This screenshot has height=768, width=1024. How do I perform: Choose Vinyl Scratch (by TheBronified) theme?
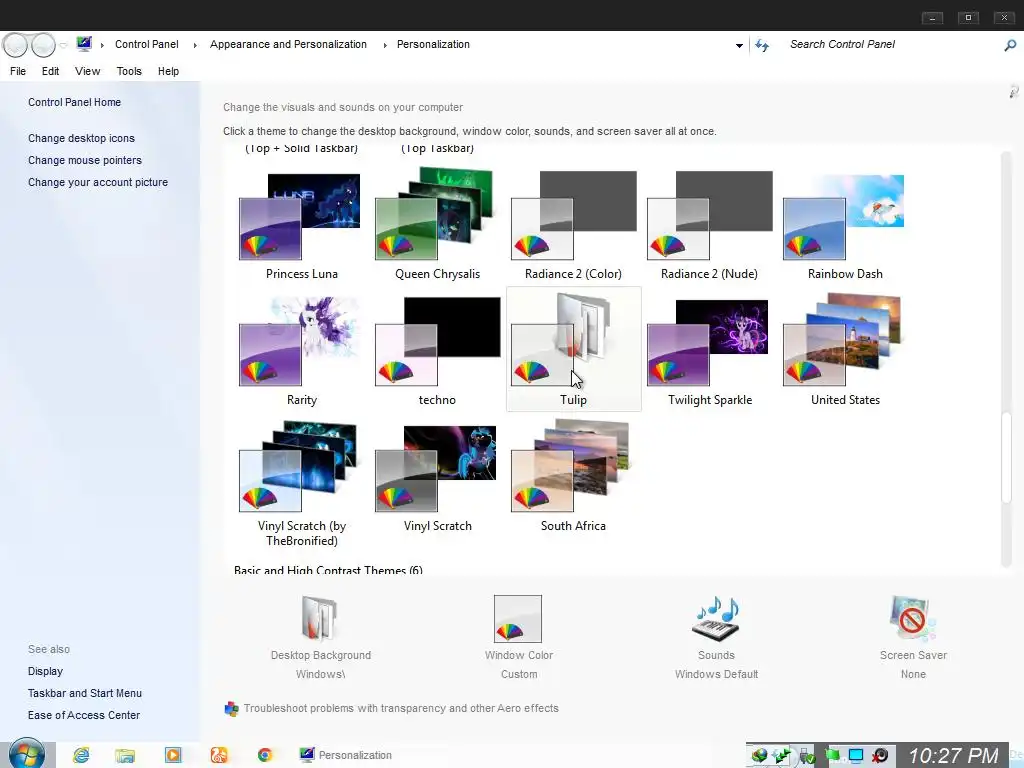(x=301, y=483)
